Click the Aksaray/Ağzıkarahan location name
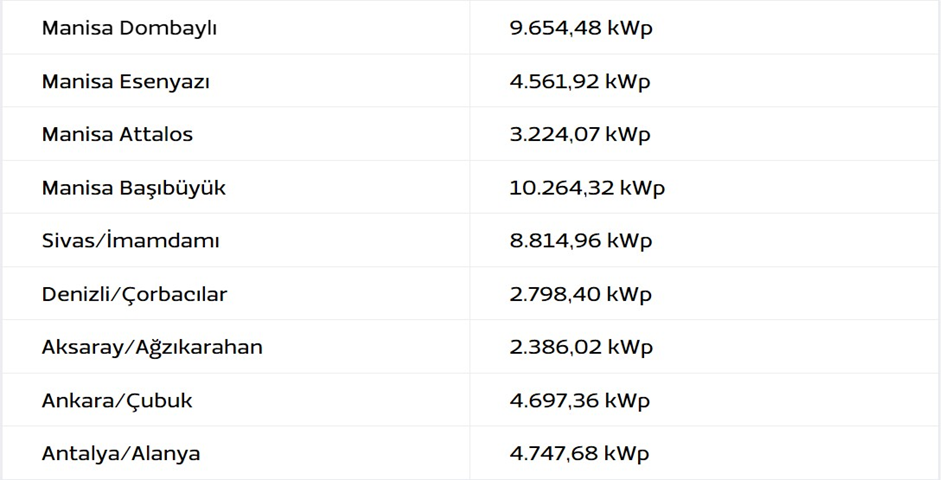945x480 pixels. [x=152, y=347]
